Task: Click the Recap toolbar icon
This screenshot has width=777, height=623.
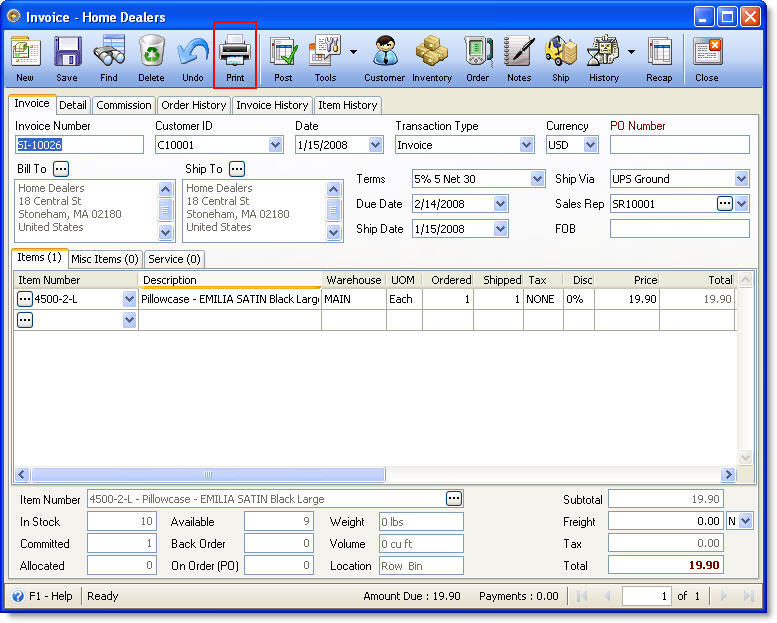Action: click(x=659, y=57)
